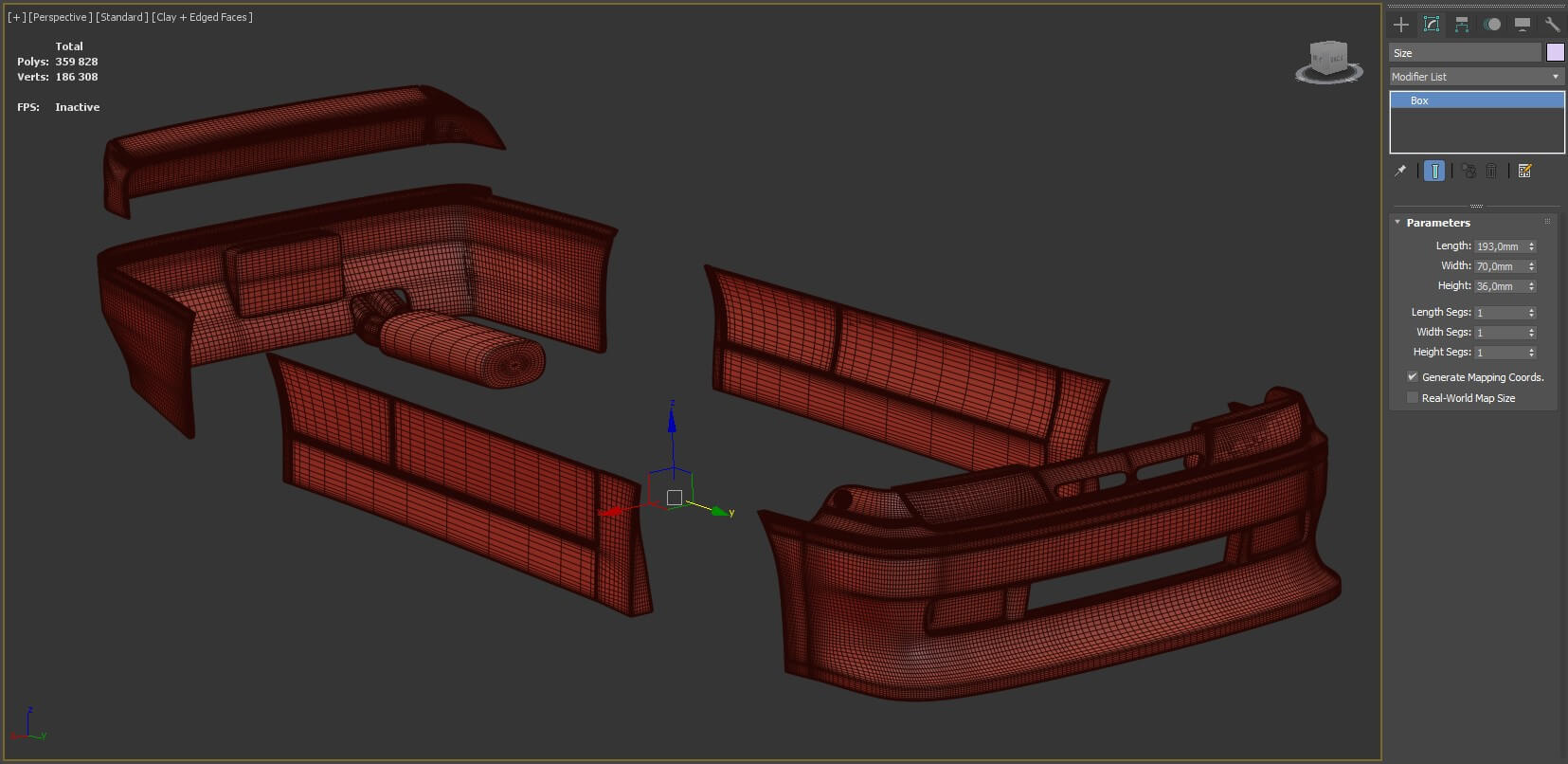Enable Real-World Map Size checkbox
Image resolution: width=1568 pixels, height=764 pixels.
tap(1413, 397)
